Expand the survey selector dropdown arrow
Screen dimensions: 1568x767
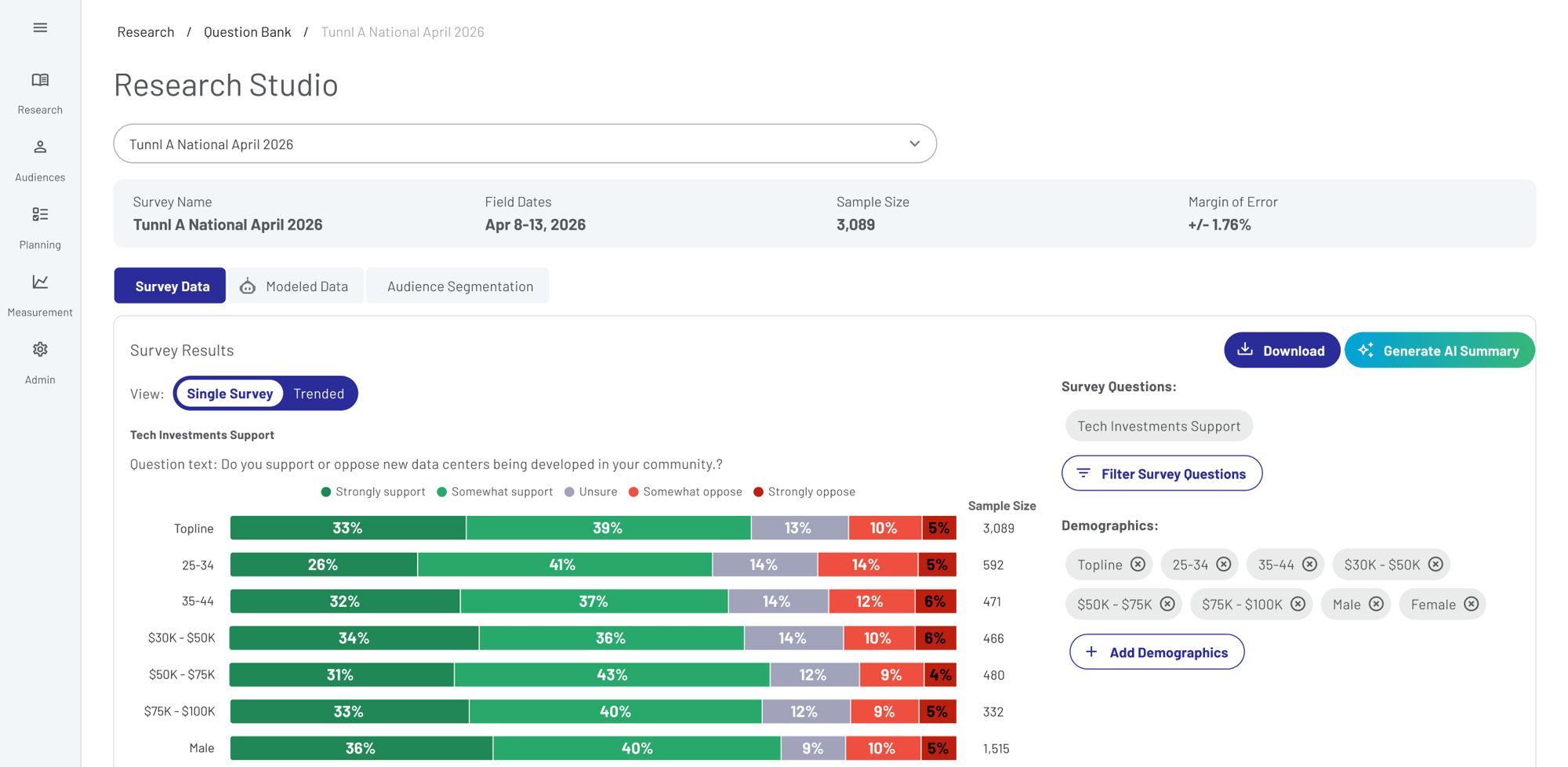[x=914, y=144]
